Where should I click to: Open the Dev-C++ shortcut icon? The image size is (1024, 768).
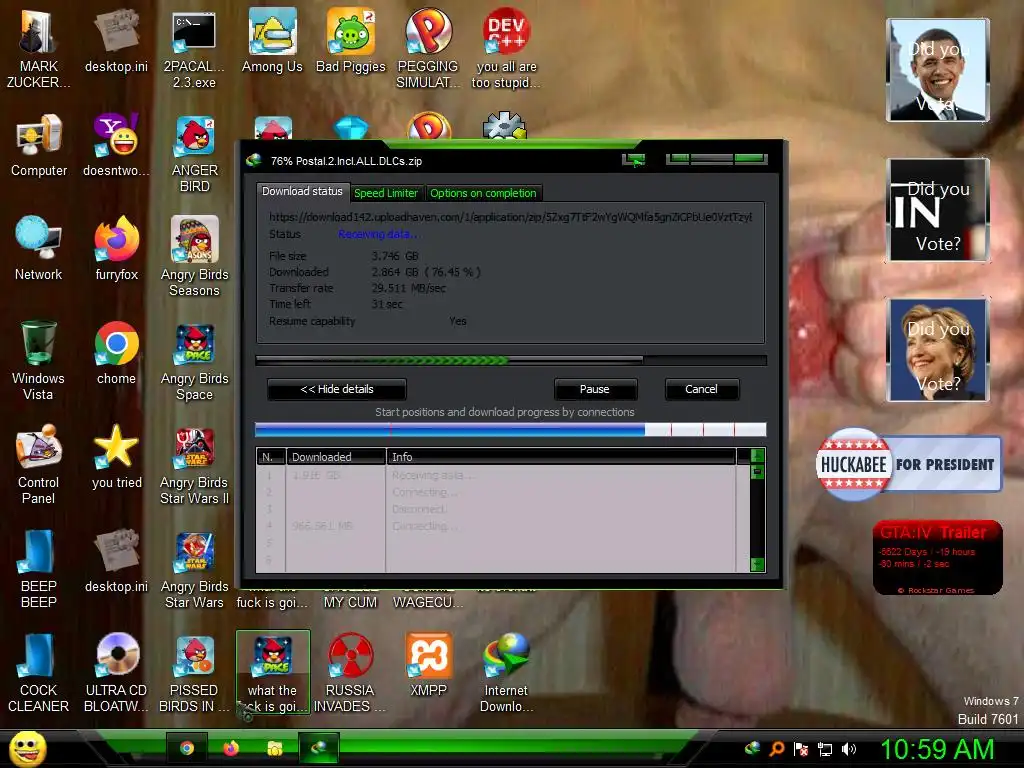(506, 49)
